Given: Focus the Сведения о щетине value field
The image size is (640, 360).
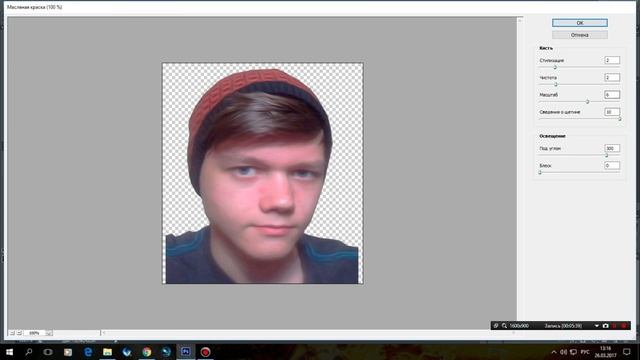Looking at the screenshot, I should (612, 112).
